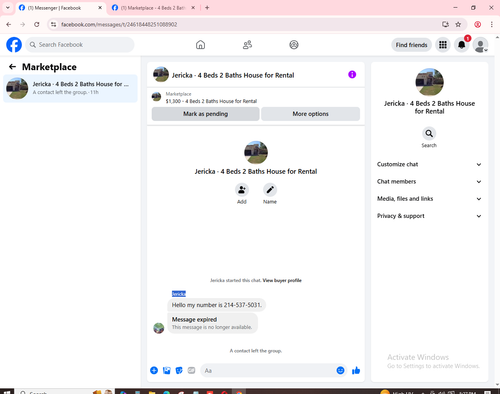Open the account profile avatar menu
The width and height of the screenshot is (500, 394).
click(480, 45)
